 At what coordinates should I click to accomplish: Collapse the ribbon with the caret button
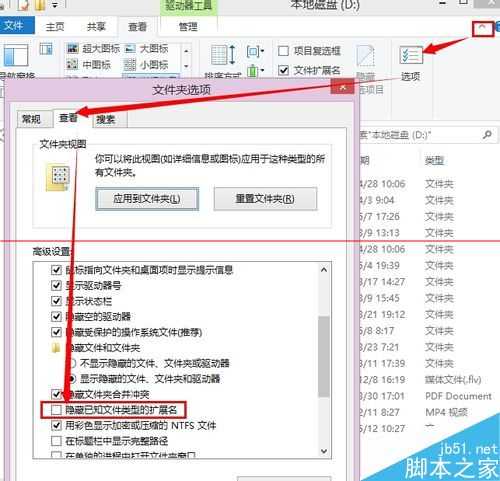[483, 29]
